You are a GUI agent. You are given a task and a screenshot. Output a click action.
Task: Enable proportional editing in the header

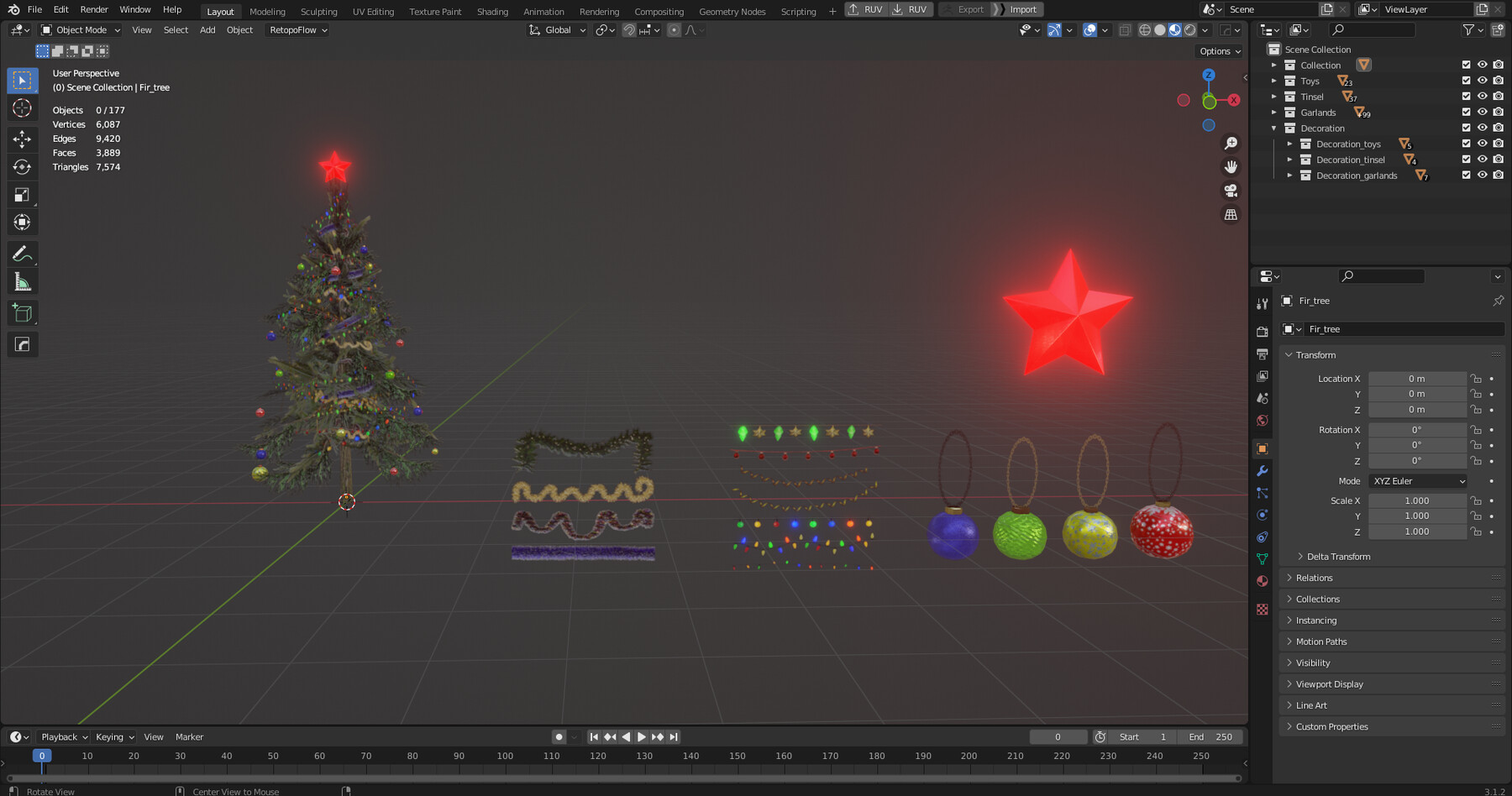675,29
